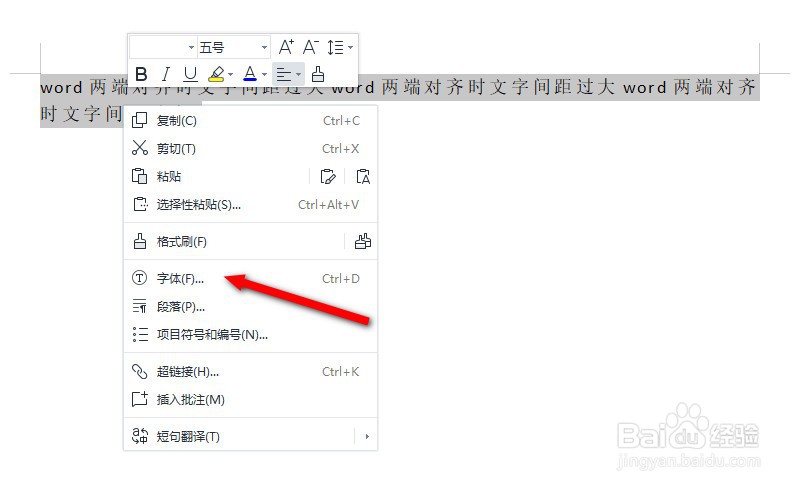The width and height of the screenshot is (804, 489).
Task: Open the font name dropdown
Action: coord(191,48)
